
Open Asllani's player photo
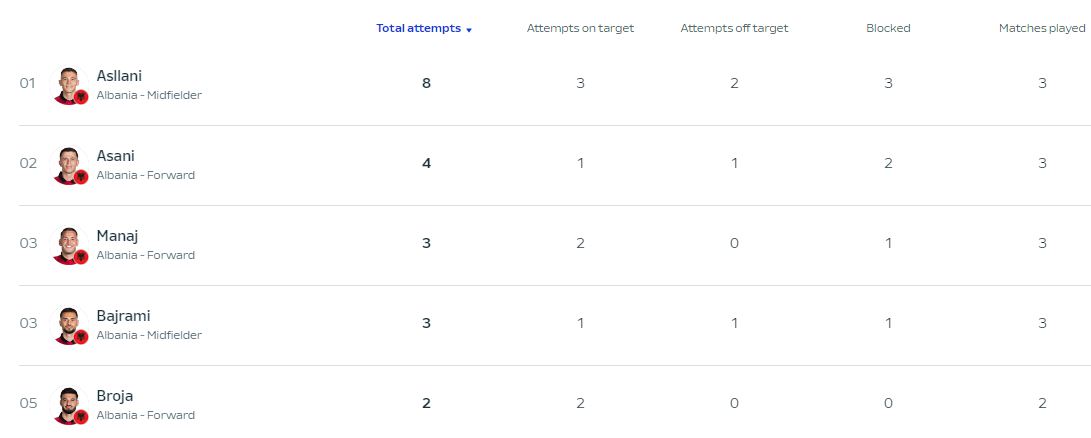[68, 85]
